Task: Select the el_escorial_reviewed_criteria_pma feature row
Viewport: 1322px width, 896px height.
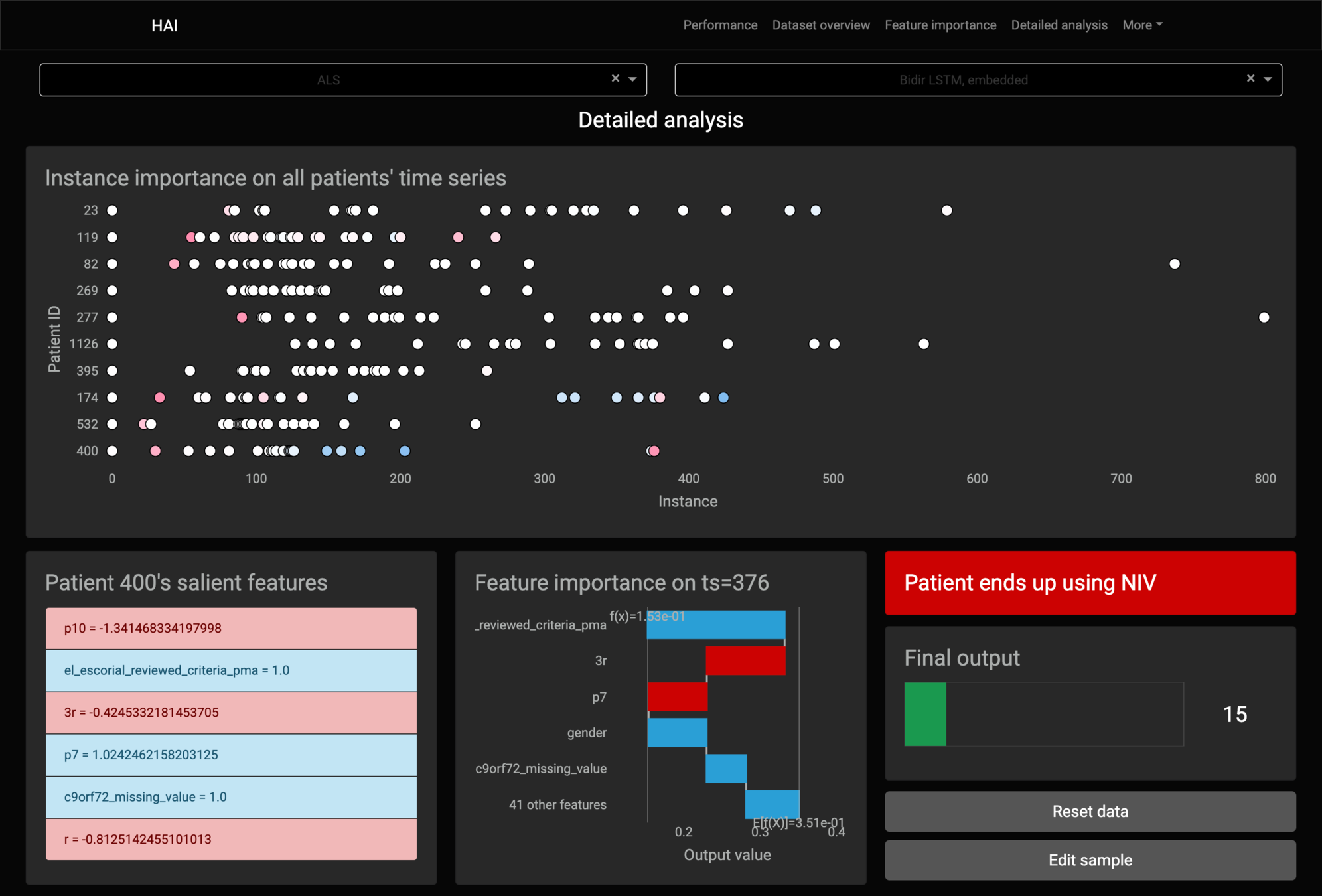Action: coord(231,670)
